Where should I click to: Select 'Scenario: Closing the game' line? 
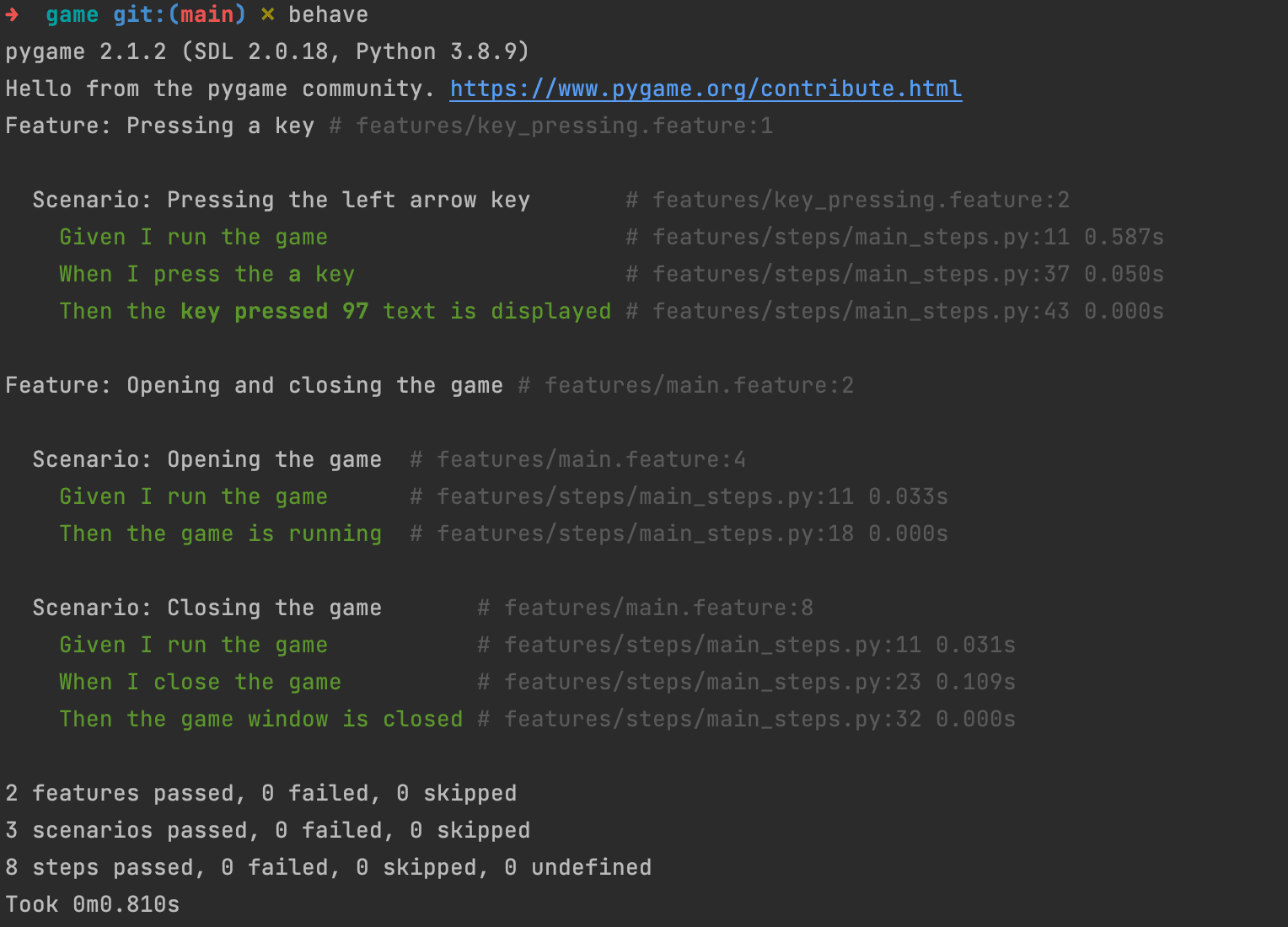[x=207, y=608]
